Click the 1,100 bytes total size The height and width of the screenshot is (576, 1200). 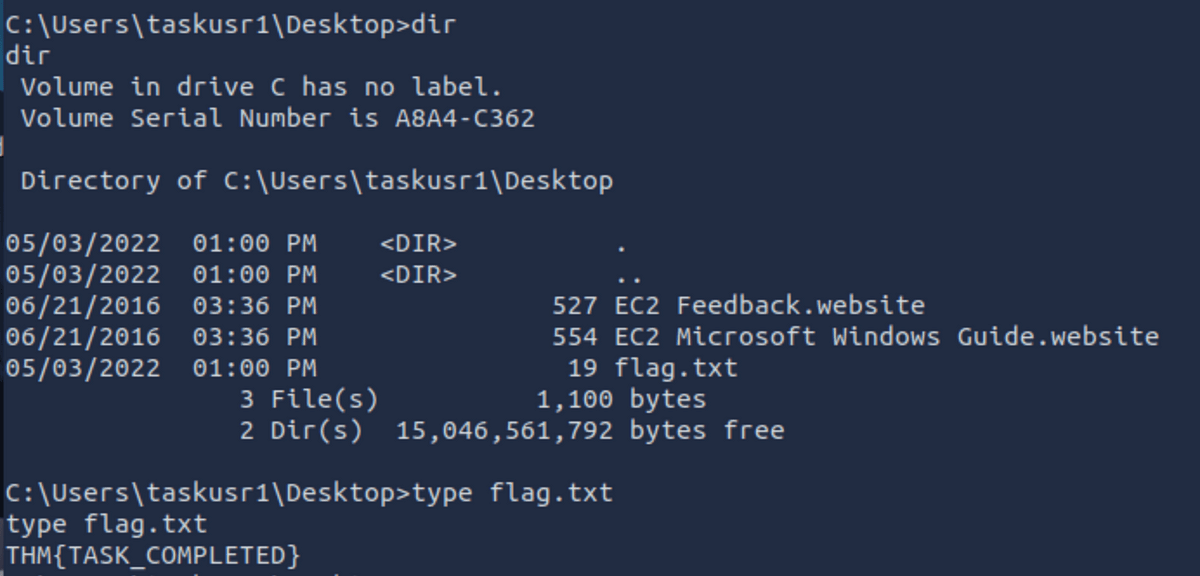(621, 399)
